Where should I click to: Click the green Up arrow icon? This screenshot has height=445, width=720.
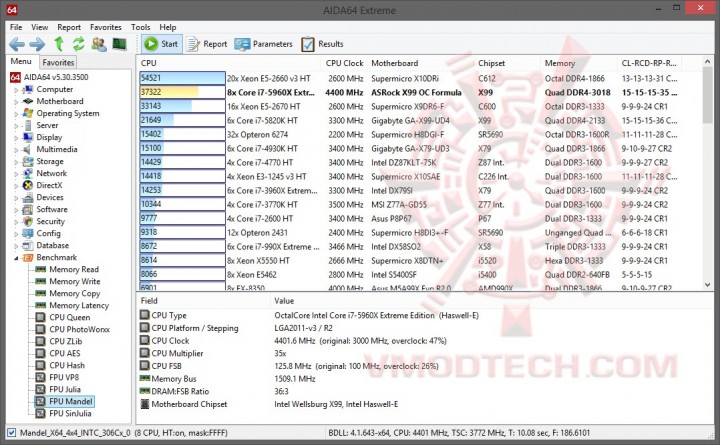59,44
